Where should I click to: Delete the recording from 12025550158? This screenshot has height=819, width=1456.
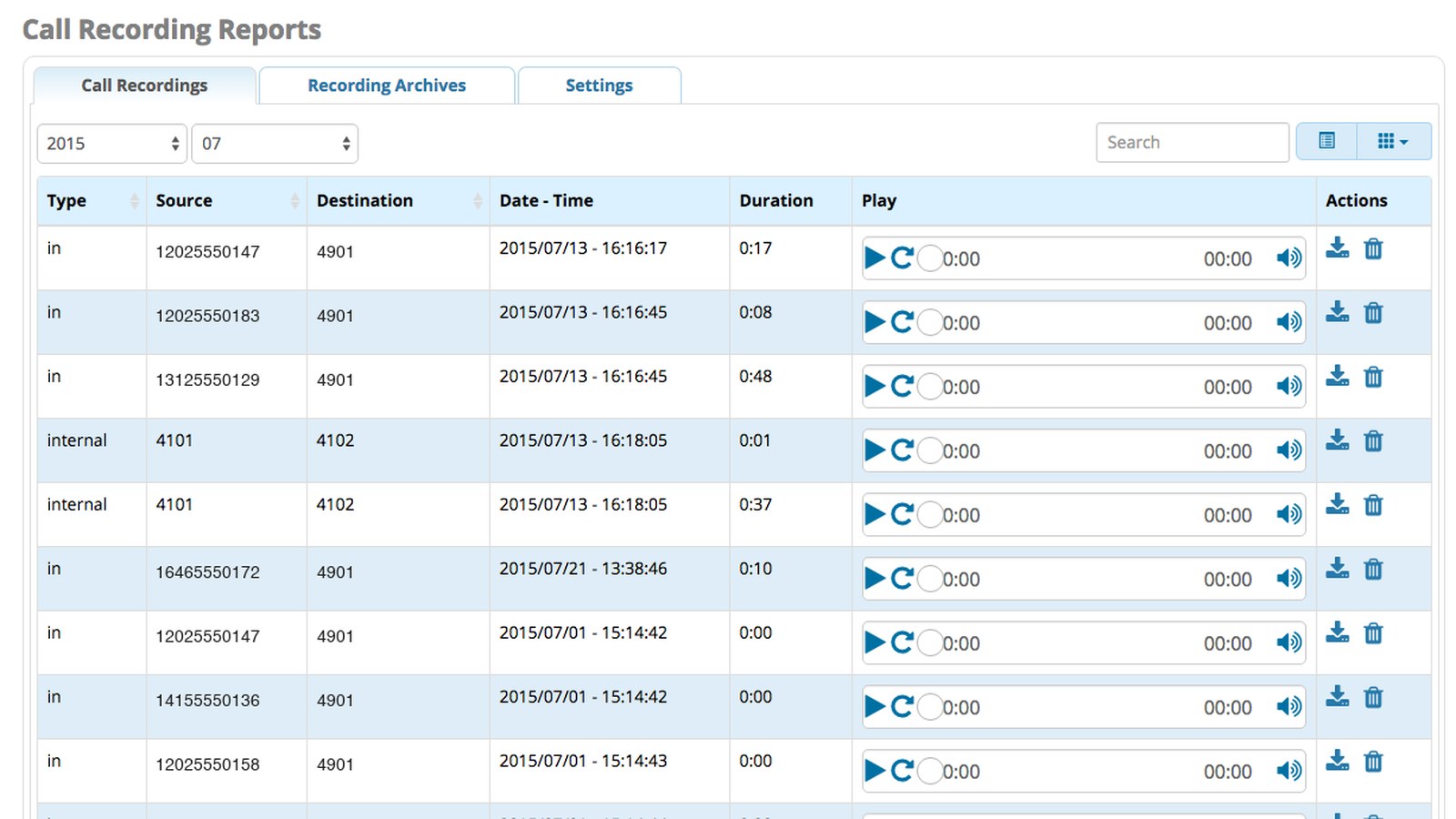pos(1373,762)
